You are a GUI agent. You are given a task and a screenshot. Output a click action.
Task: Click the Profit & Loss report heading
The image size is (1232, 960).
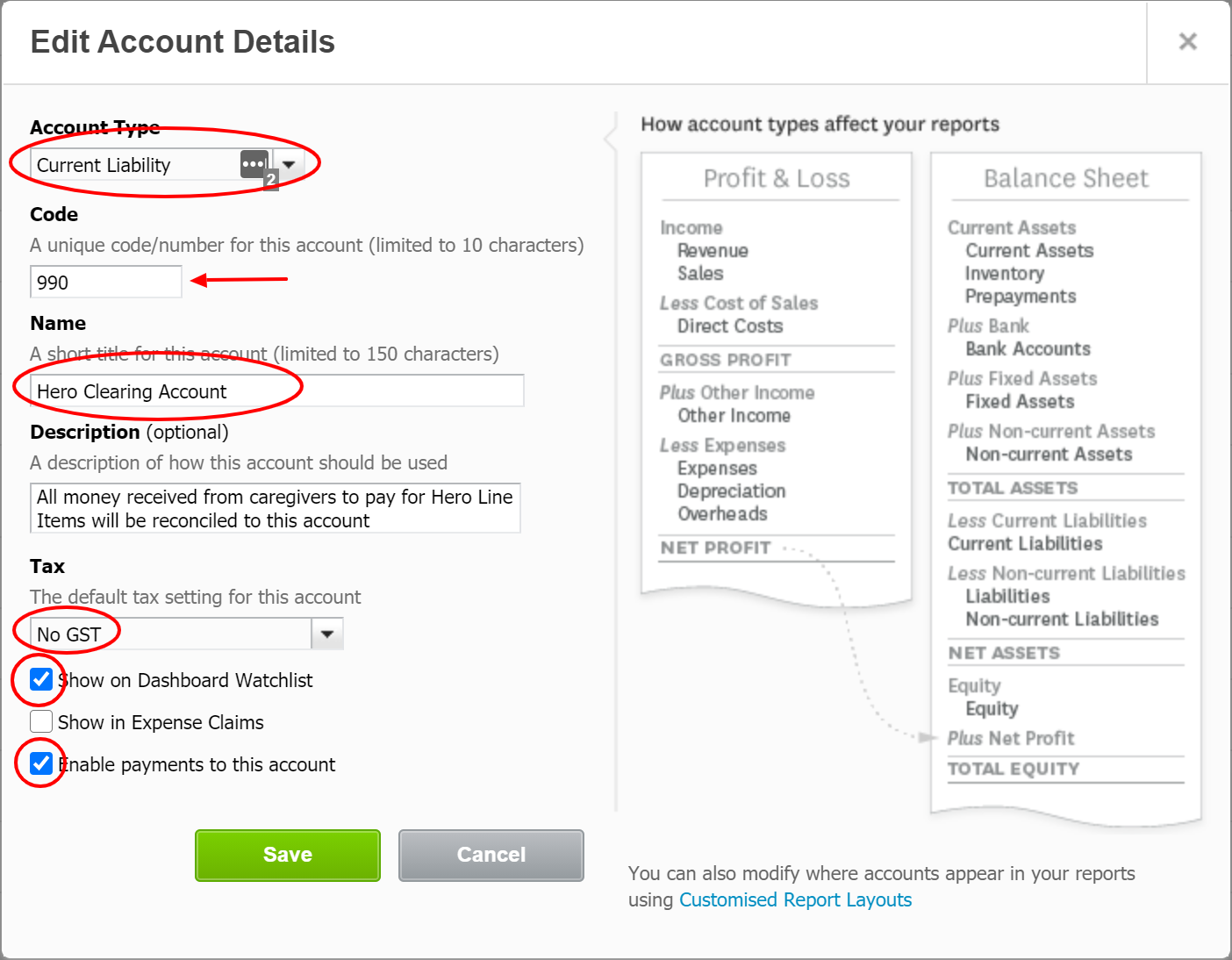(777, 178)
